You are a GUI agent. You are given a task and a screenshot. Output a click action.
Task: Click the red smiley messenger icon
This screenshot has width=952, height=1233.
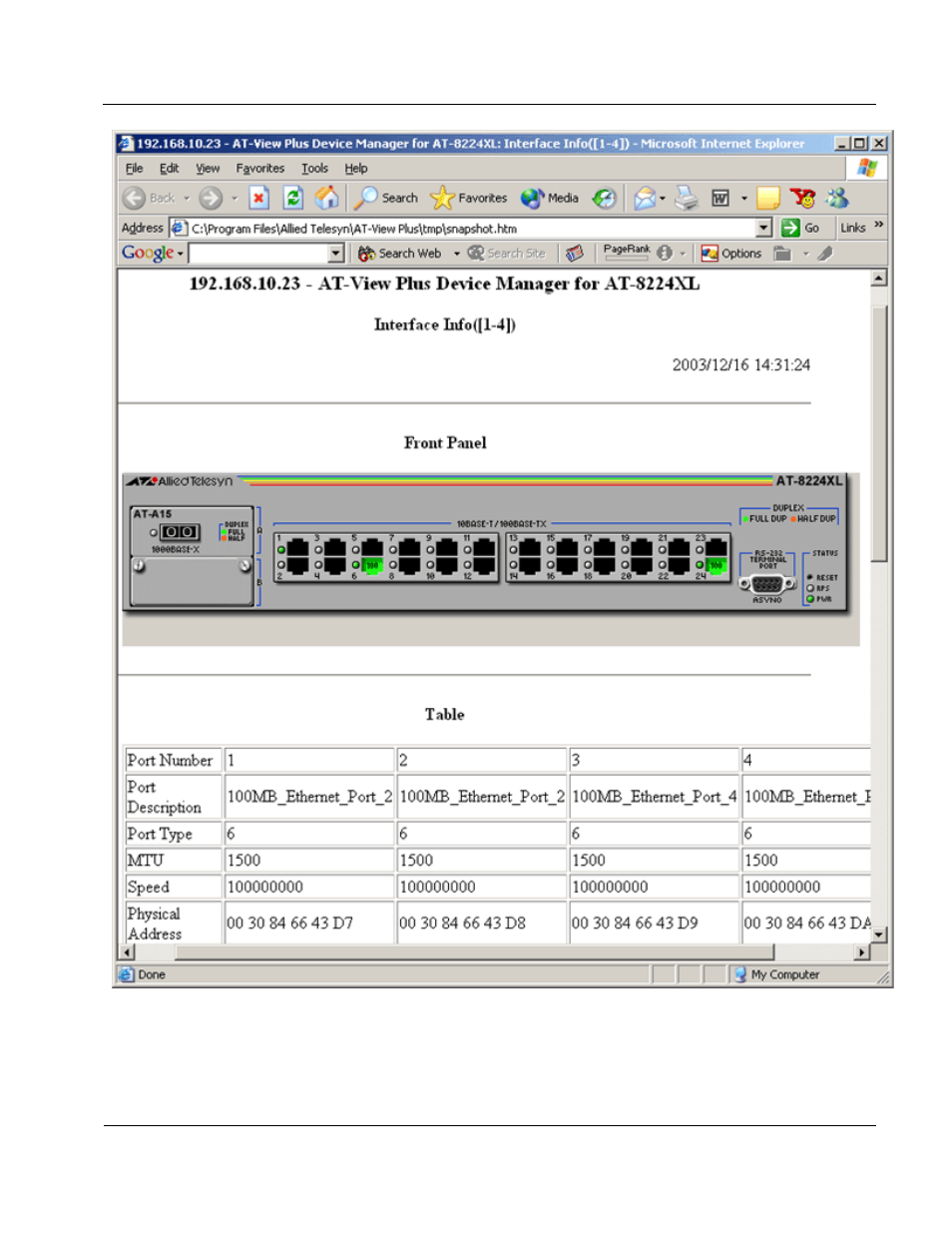coord(802,198)
